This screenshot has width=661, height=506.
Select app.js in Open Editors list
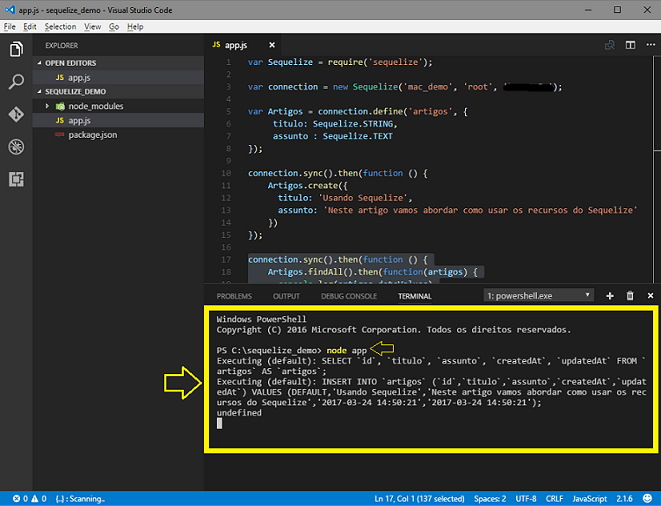118,78
